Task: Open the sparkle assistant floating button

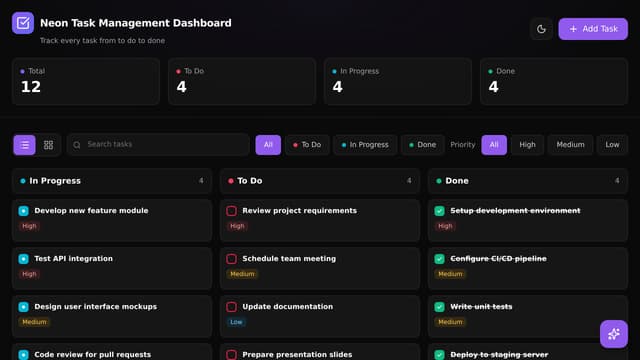Action: pos(614,334)
